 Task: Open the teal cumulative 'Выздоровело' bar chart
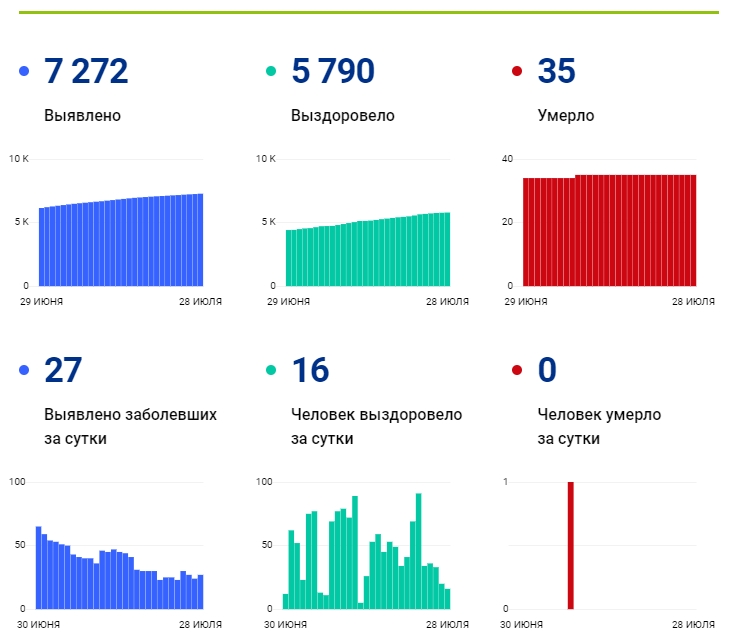[368, 249]
